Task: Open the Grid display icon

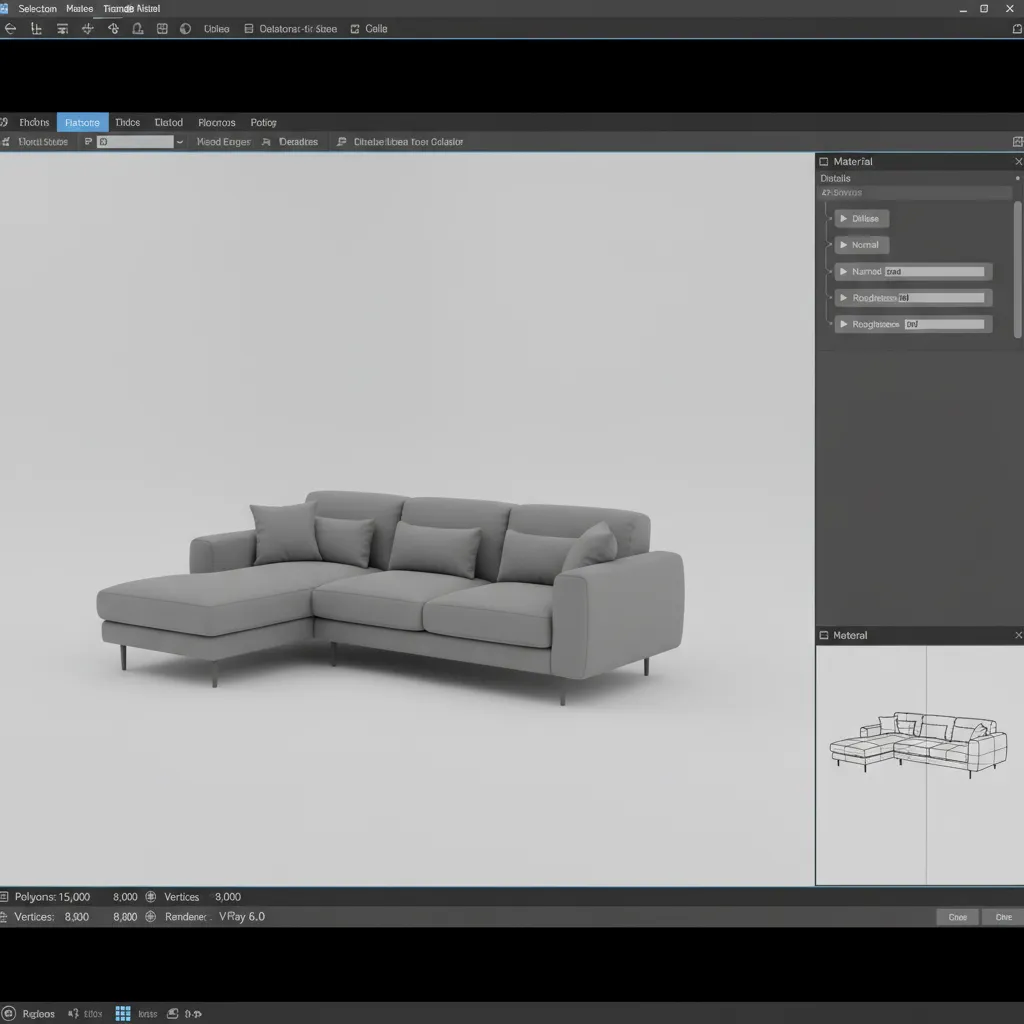Action: (x=161, y=28)
